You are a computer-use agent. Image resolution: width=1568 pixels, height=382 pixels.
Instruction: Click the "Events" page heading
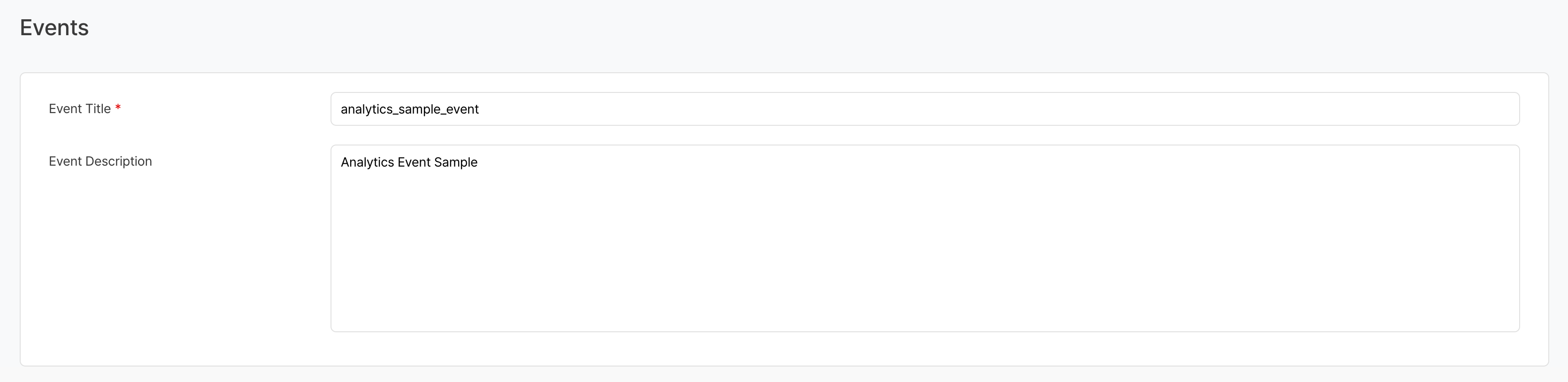(x=54, y=28)
